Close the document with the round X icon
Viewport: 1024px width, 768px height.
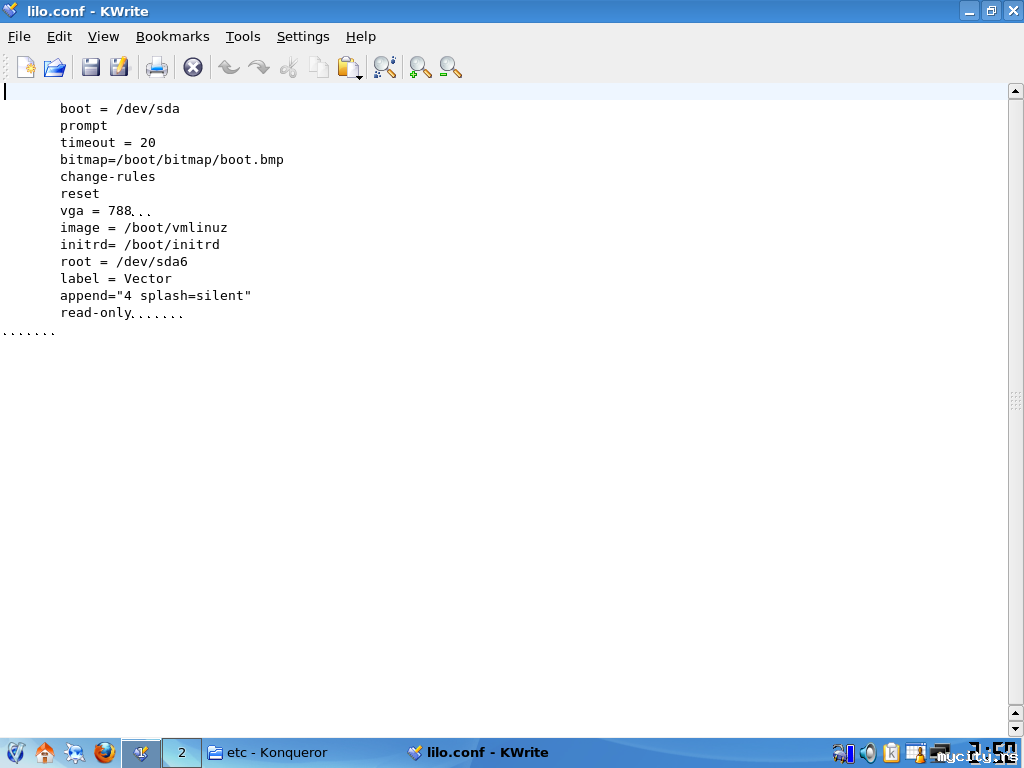click(193, 67)
